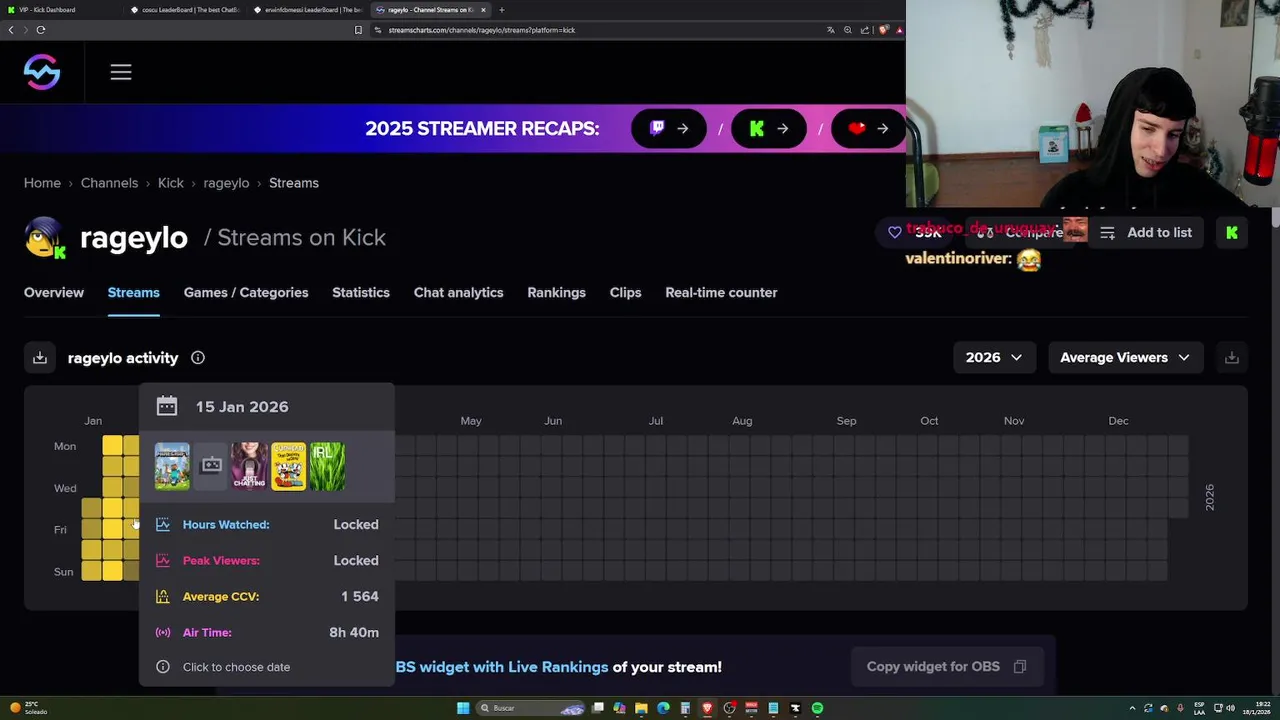The image size is (1280, 720).
Task: Select the Sunday first yellow activity cell
Action: click(91, 571)
